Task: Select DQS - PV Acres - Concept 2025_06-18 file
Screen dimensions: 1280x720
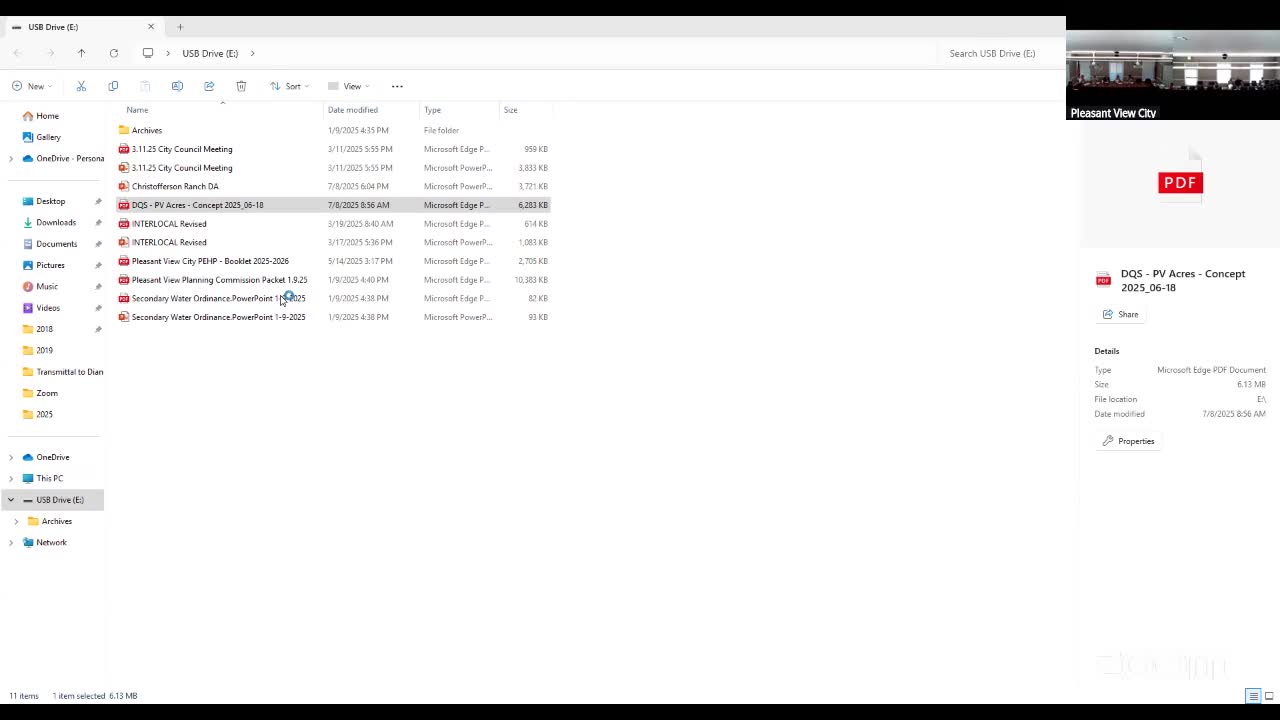Action: pos(334,205)
